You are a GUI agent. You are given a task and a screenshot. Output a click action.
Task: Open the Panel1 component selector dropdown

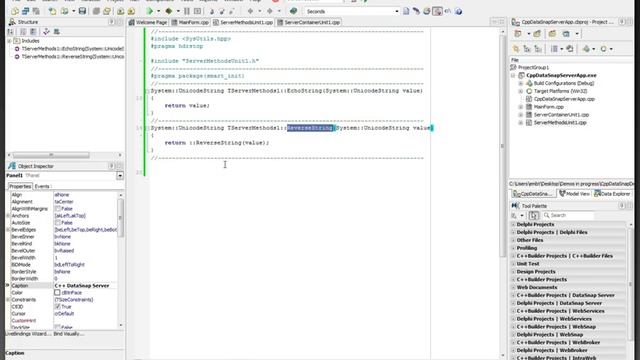pos(120,176)
